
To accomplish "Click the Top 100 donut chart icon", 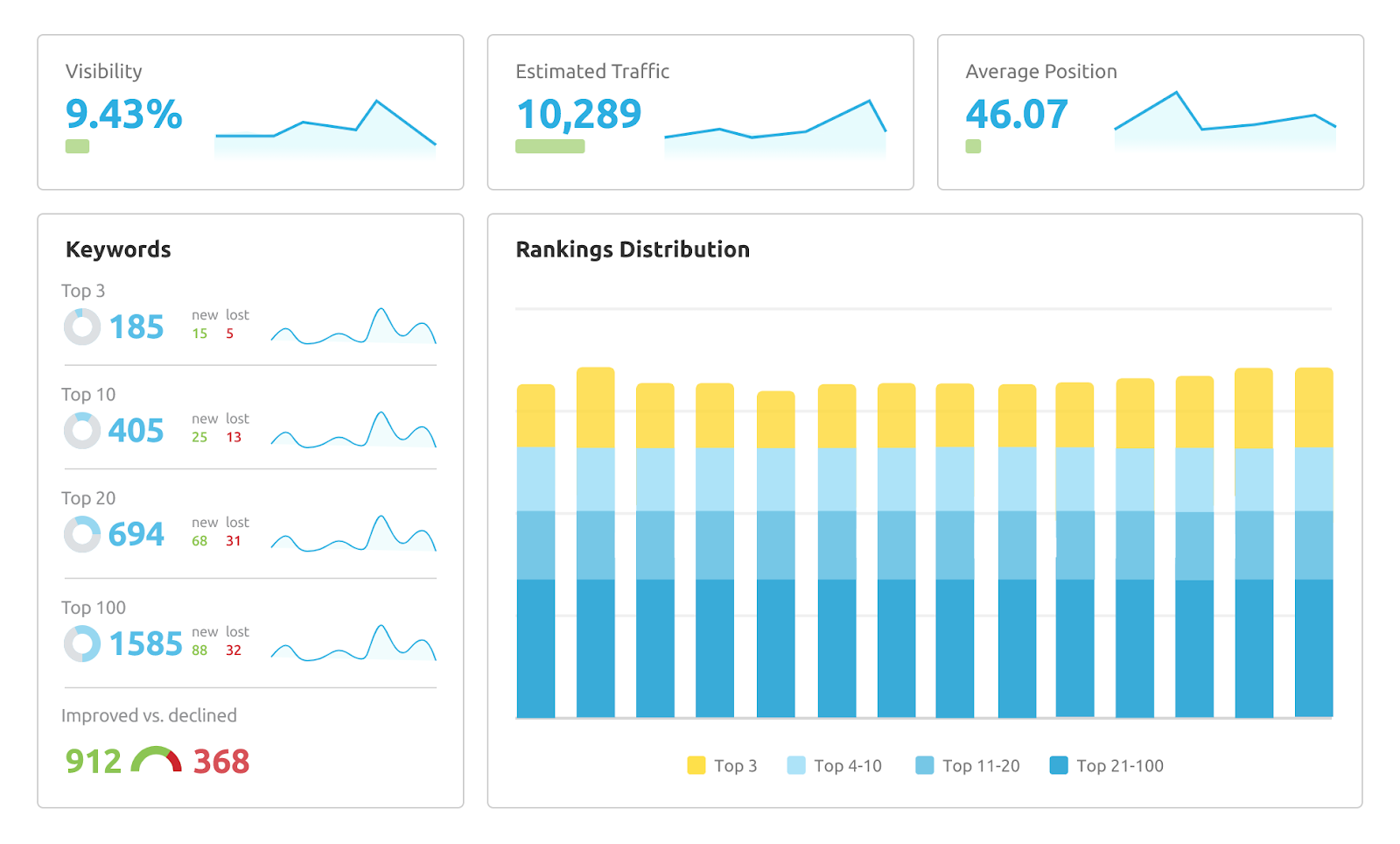I will pyautogui.click(x=82, y=644).
